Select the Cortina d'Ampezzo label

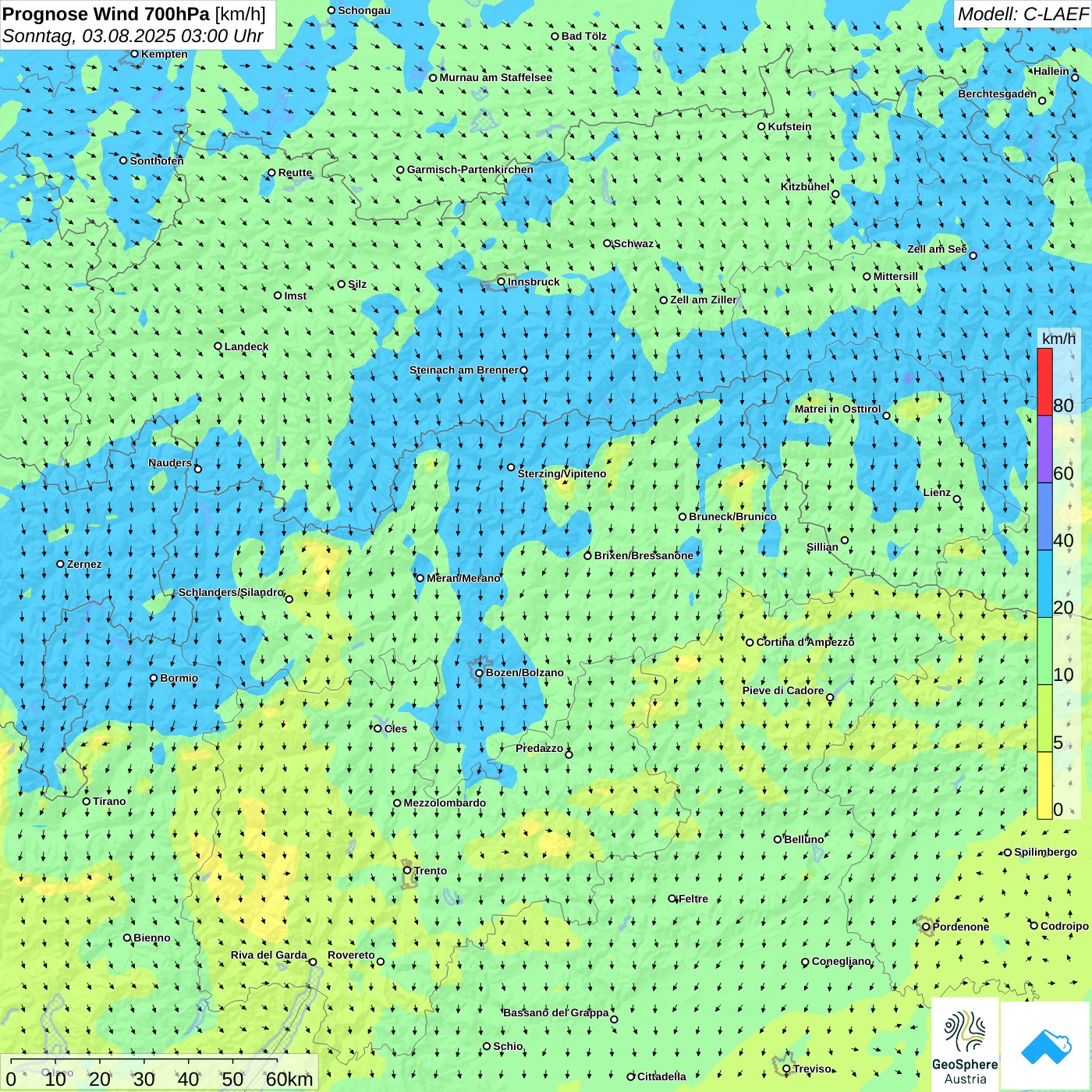pos(805,642)
